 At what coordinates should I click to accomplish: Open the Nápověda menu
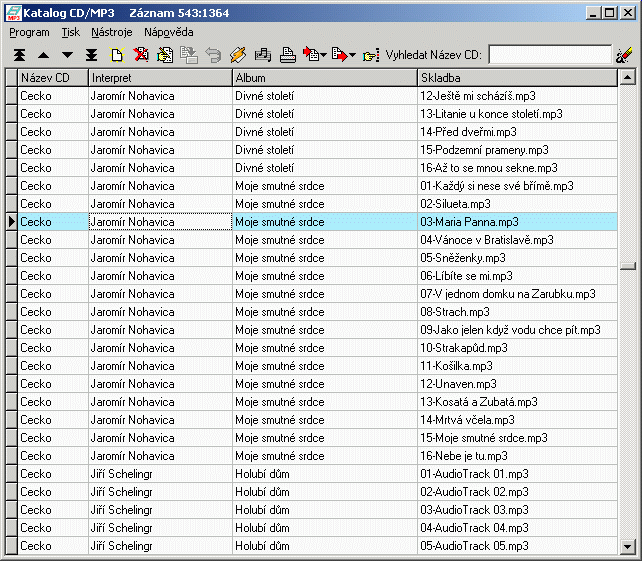[169, 32]
